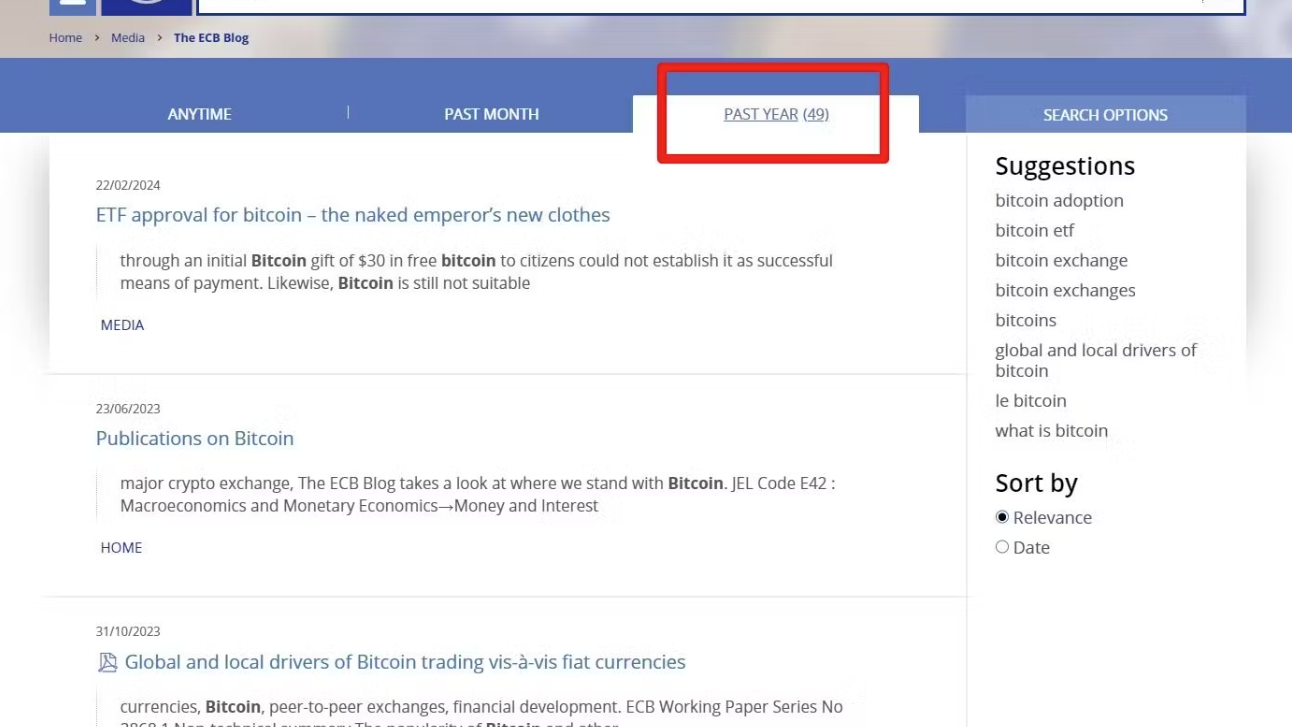Open Global and local drivers of Bitcoin trading

coord(405,662)
